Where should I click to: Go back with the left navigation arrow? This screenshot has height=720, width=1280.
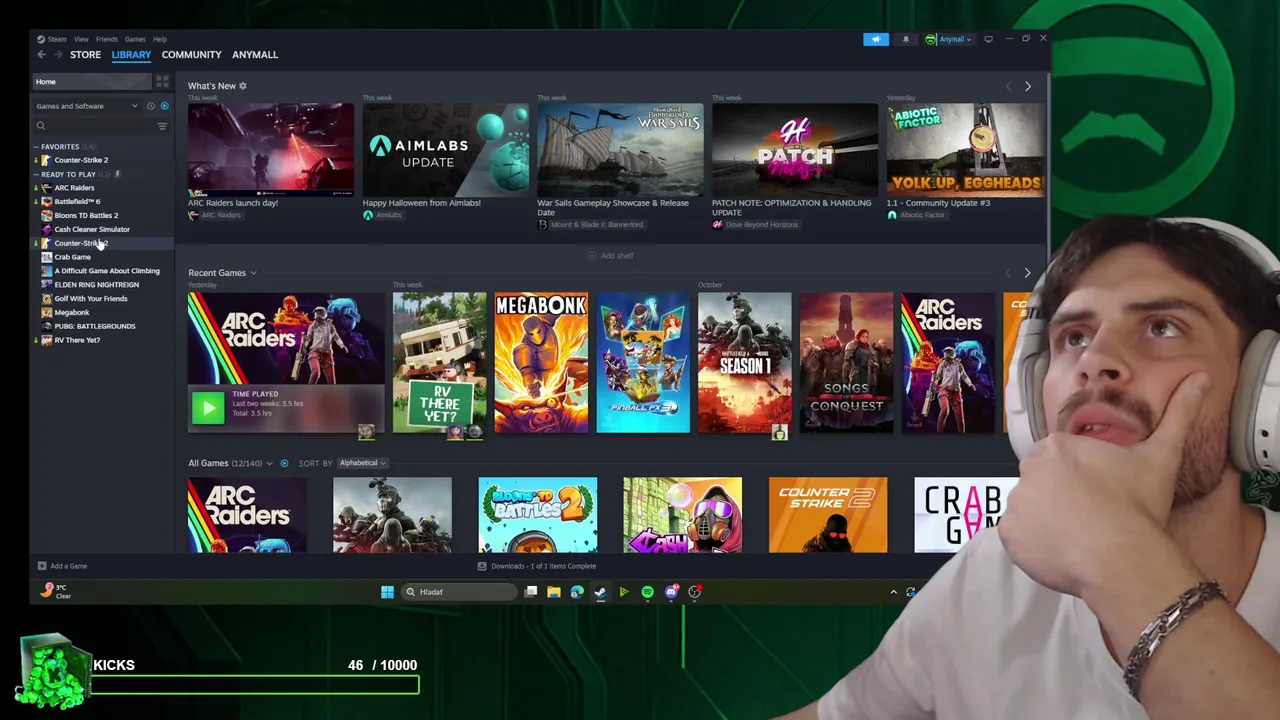[41, 55]
